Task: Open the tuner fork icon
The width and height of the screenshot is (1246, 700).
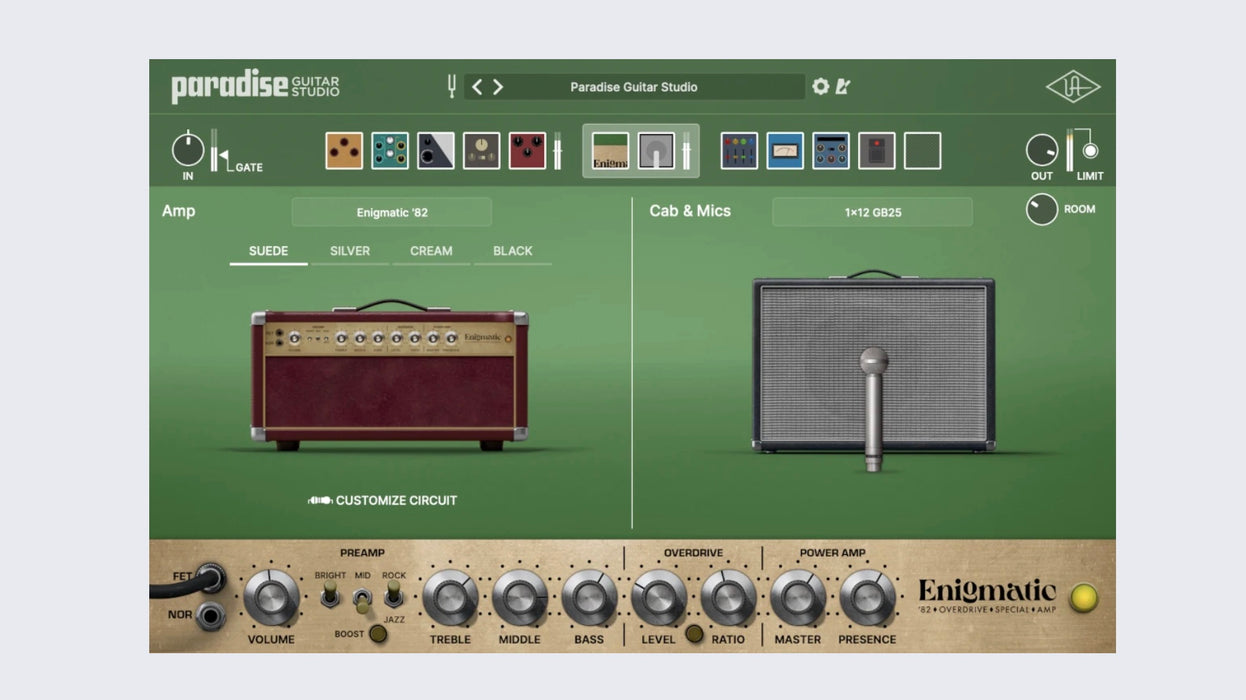Action: click(451, 86)
